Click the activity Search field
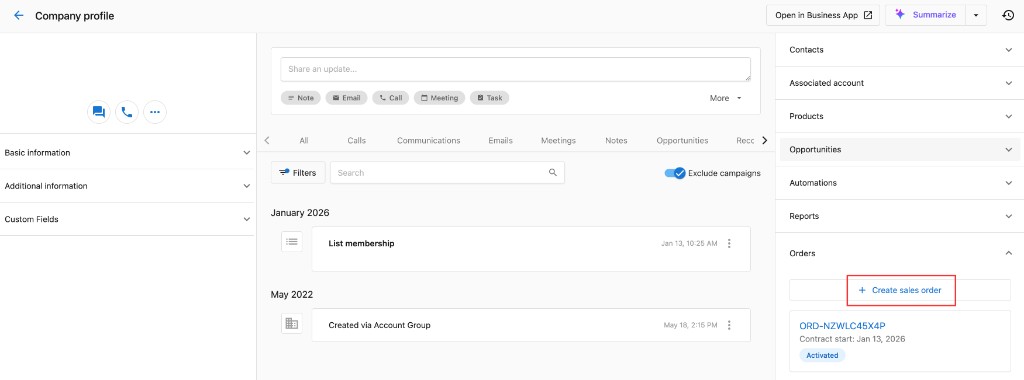This screenshot has height=380, width=1024. [447, 173]
